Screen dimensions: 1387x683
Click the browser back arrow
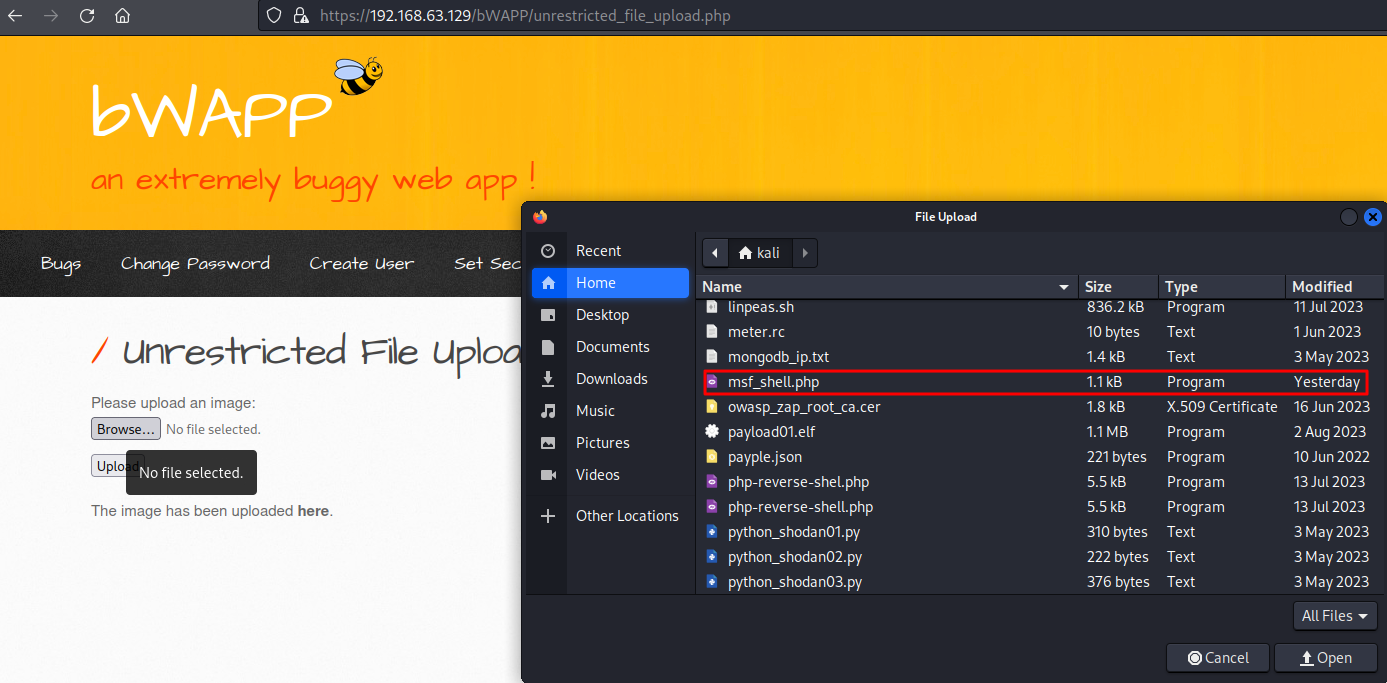[15, 16]
